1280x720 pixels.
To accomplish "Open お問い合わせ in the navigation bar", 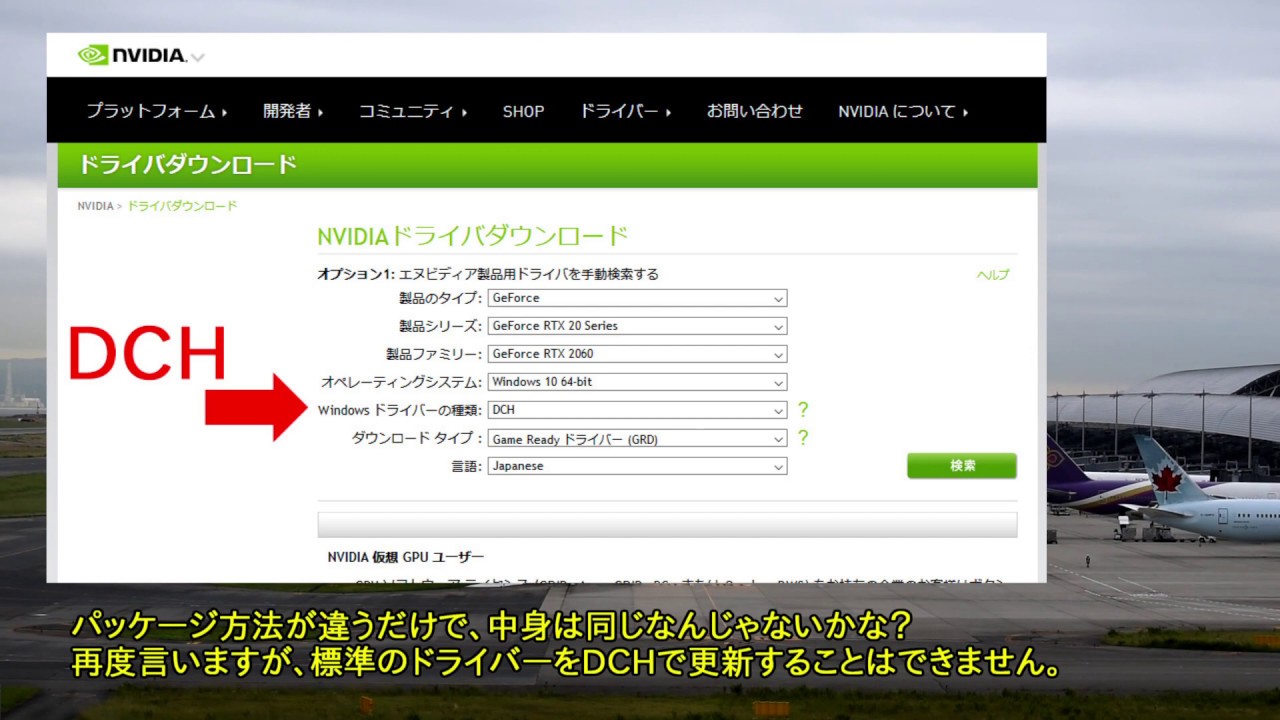I will pyautogui.click(x=755, y=111).
